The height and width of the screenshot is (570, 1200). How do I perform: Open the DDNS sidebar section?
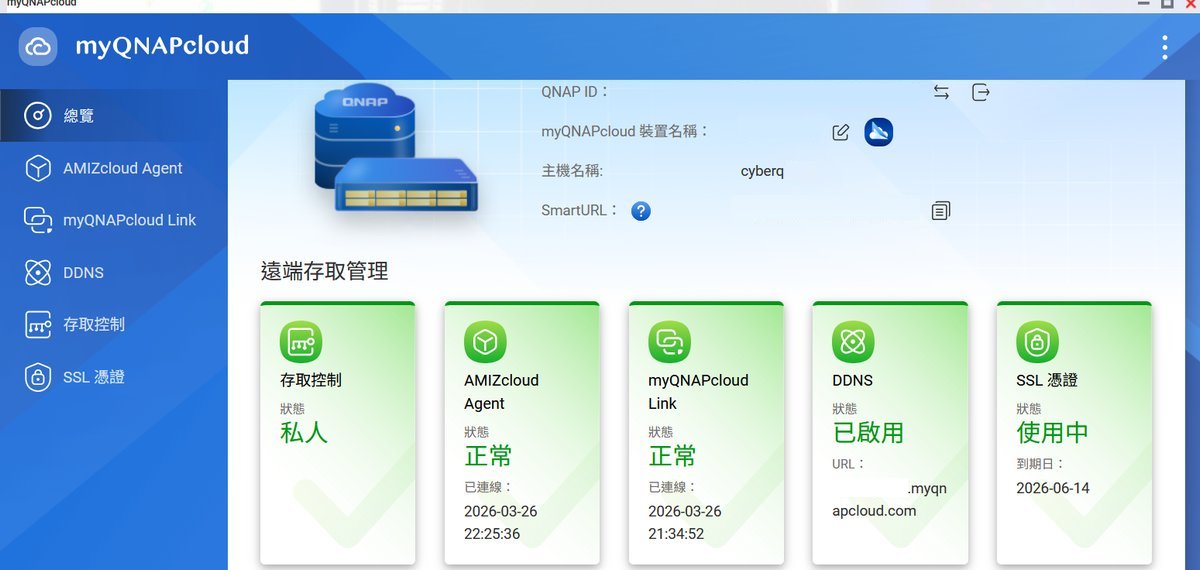(83, 272)
